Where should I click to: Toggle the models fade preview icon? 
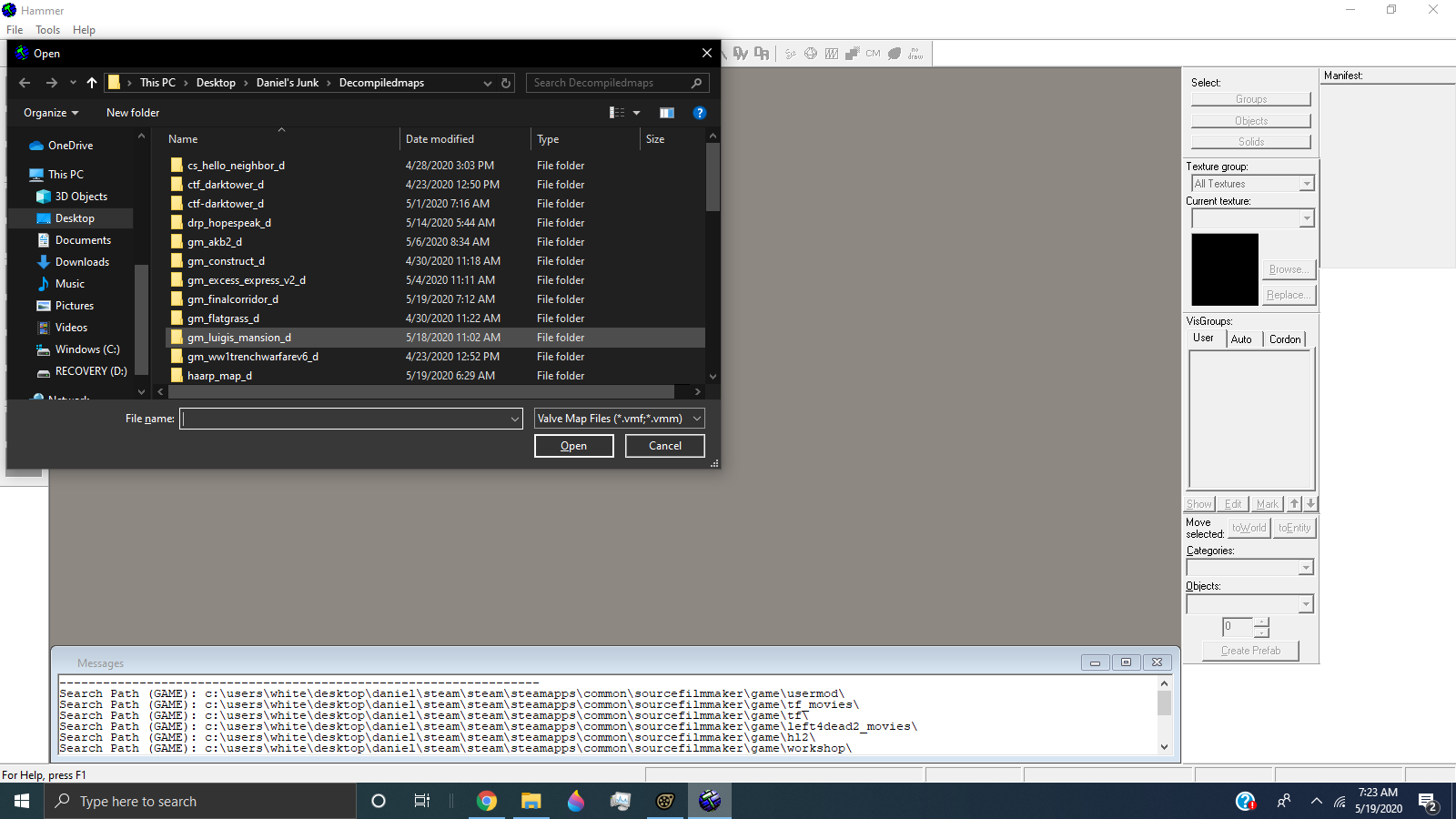point(853,54)
